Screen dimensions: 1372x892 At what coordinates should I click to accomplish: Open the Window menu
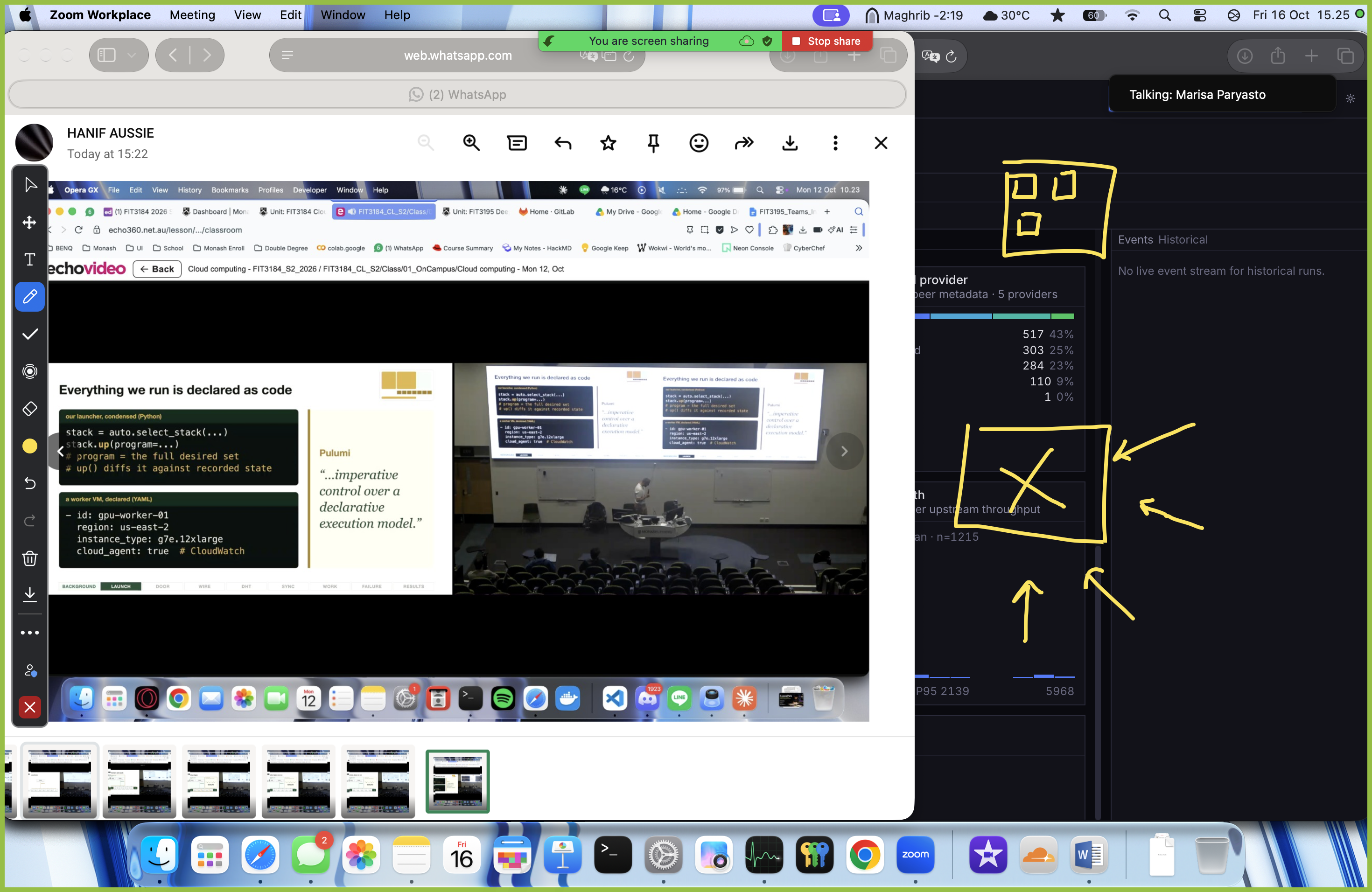[343, 15]
